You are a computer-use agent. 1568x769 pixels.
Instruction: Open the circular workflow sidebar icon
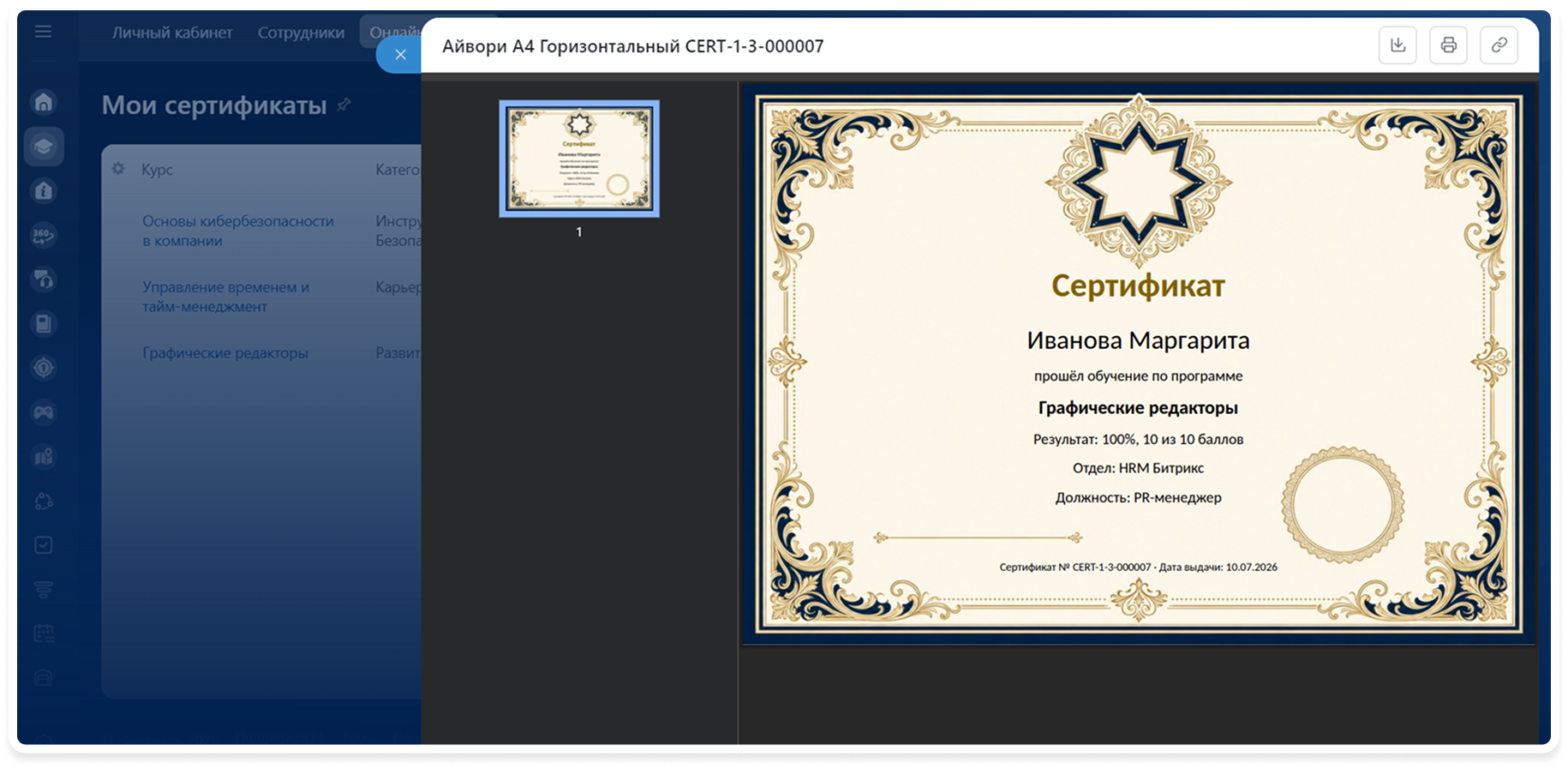(44, 502)
